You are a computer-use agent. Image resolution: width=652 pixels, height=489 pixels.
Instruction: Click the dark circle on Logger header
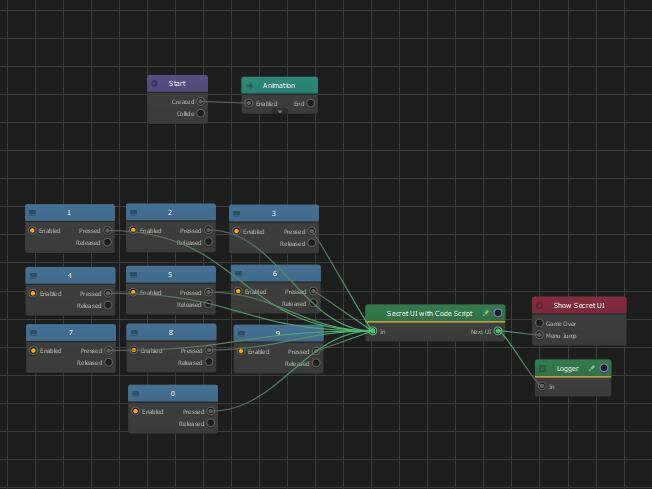[604, 368]
